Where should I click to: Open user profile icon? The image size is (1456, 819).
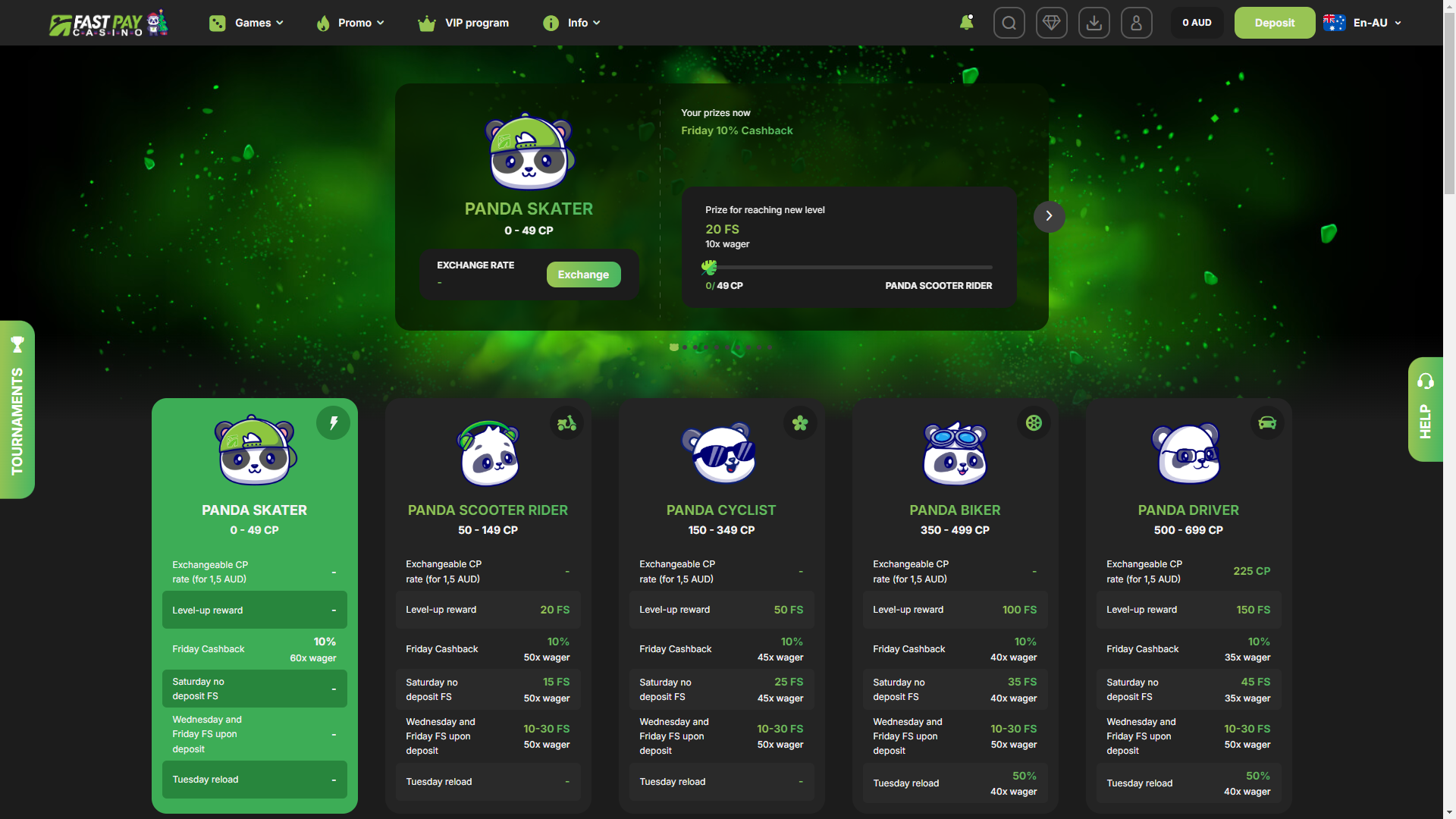(x=1136, y=23)
